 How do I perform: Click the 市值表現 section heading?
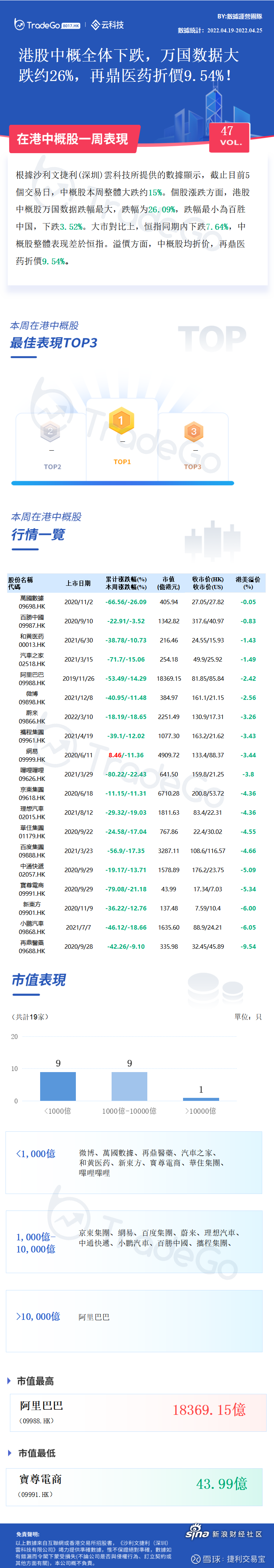(38, 980)
